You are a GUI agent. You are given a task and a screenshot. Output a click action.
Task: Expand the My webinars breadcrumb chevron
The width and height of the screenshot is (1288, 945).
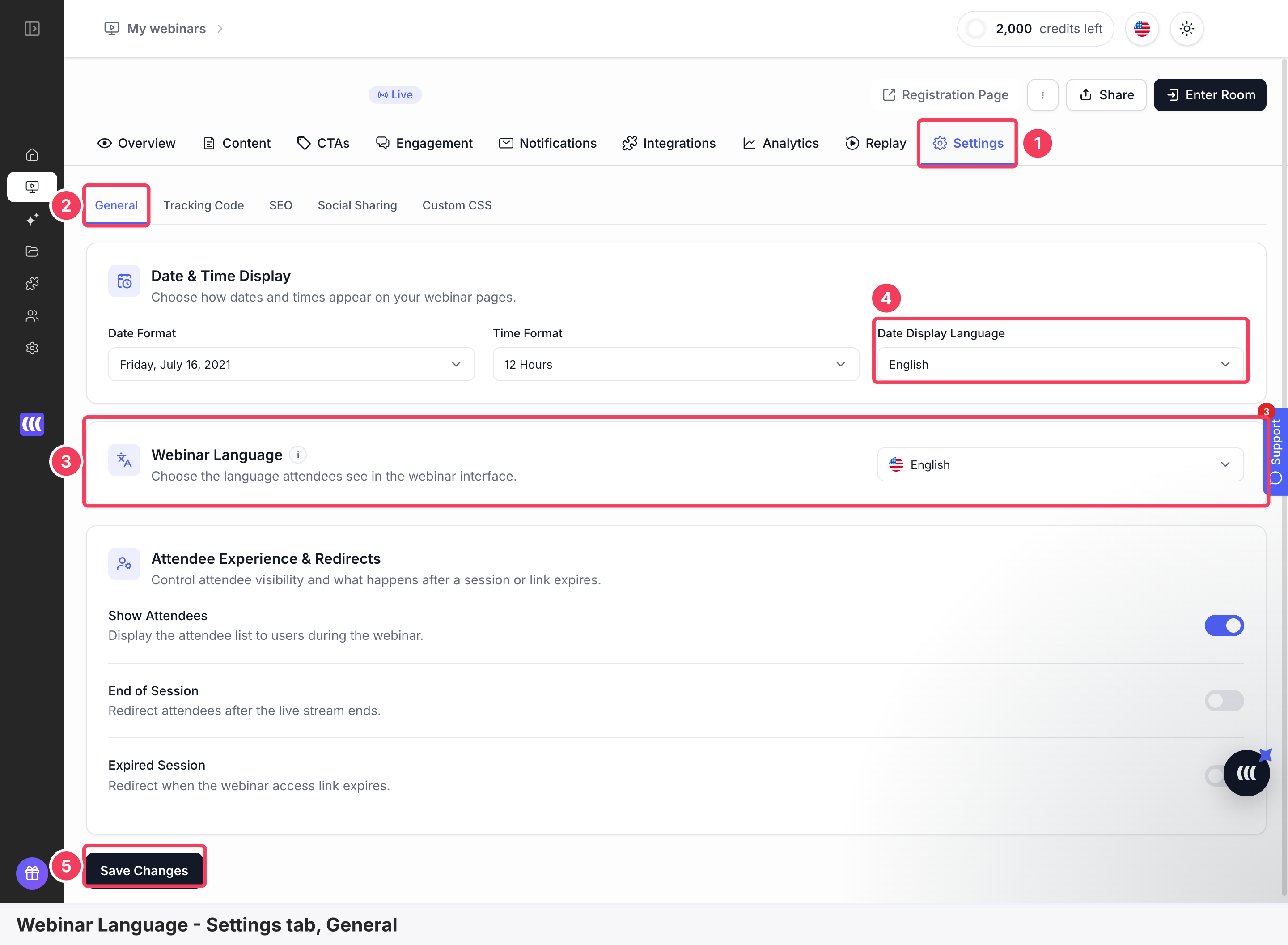click(220, 29)
